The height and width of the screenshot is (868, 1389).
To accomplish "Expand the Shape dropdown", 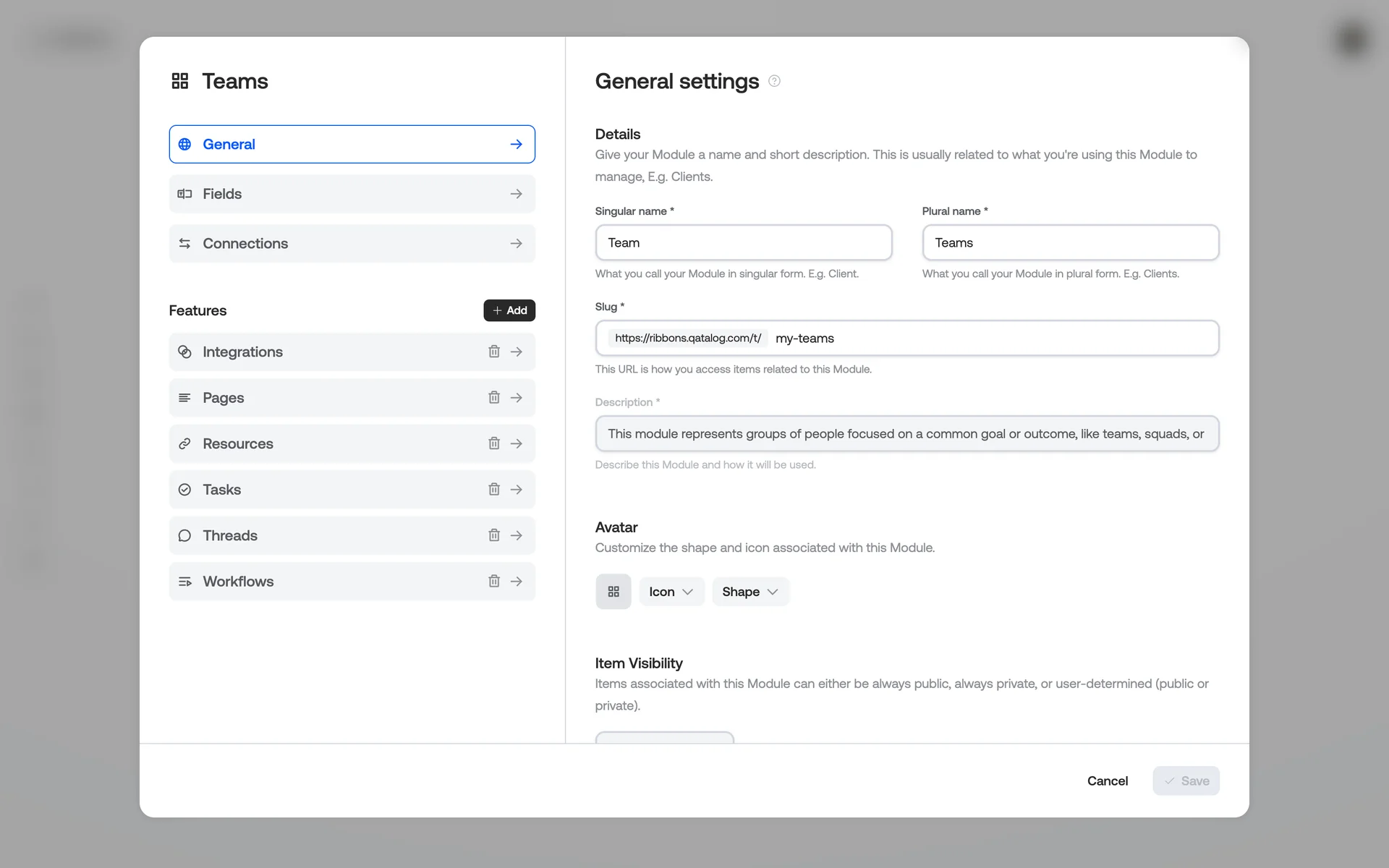I will pos(749,592).
